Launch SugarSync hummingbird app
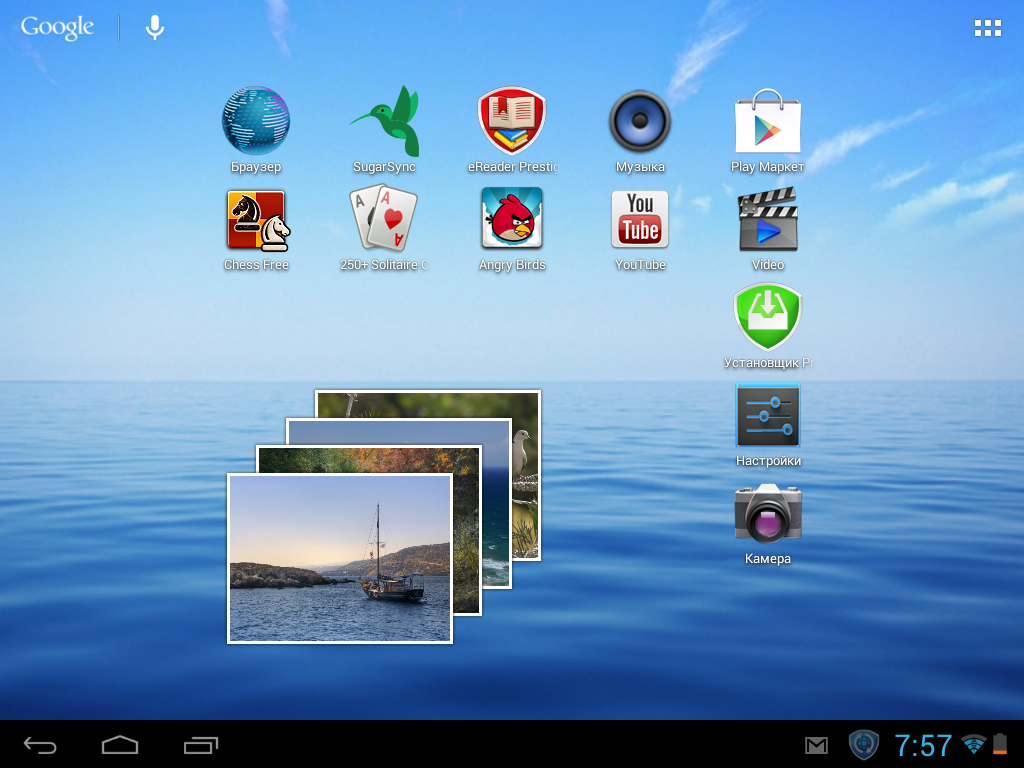The image size is (1024, 768). pyautogui.click(x=385, y=121)
